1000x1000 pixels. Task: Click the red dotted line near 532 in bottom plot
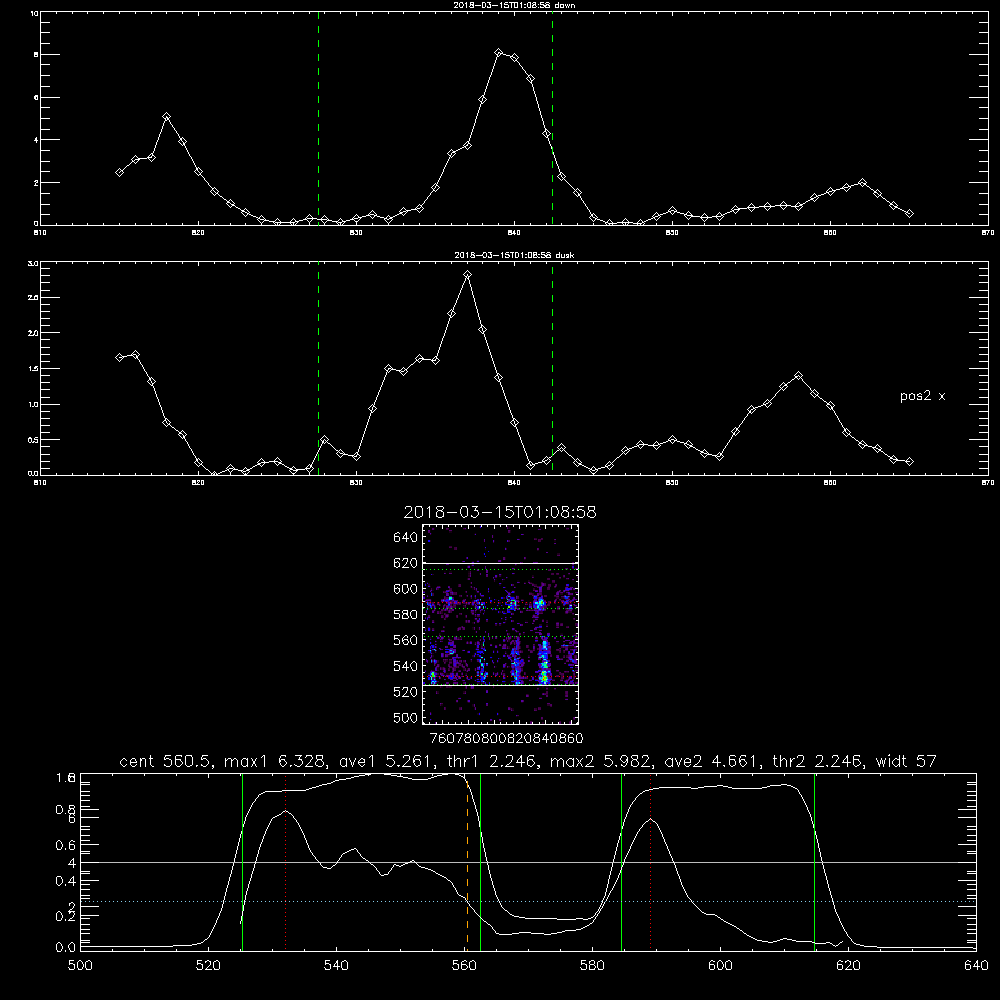(286, 862)
